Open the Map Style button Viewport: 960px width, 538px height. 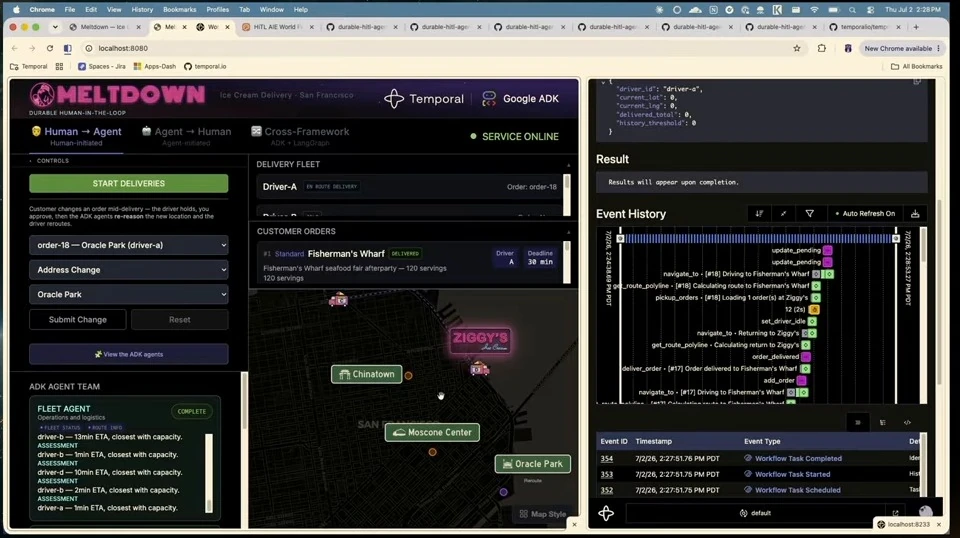pos(543,514)
